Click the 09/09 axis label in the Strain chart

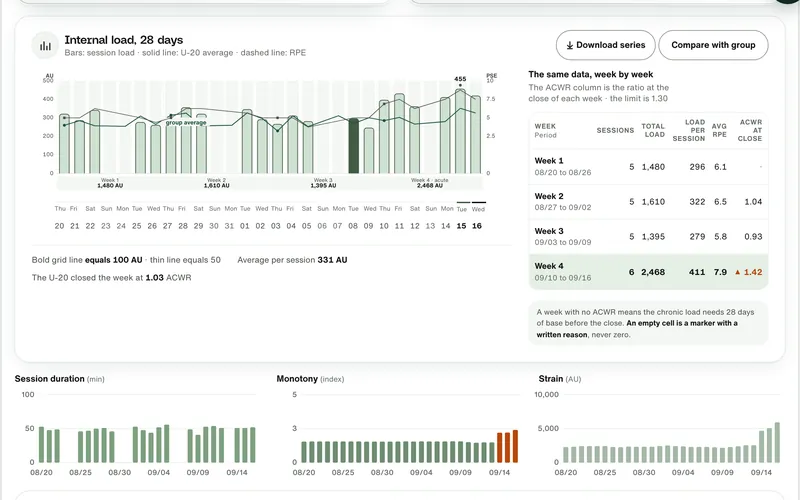pyautogui.click(x=722, y=472)
